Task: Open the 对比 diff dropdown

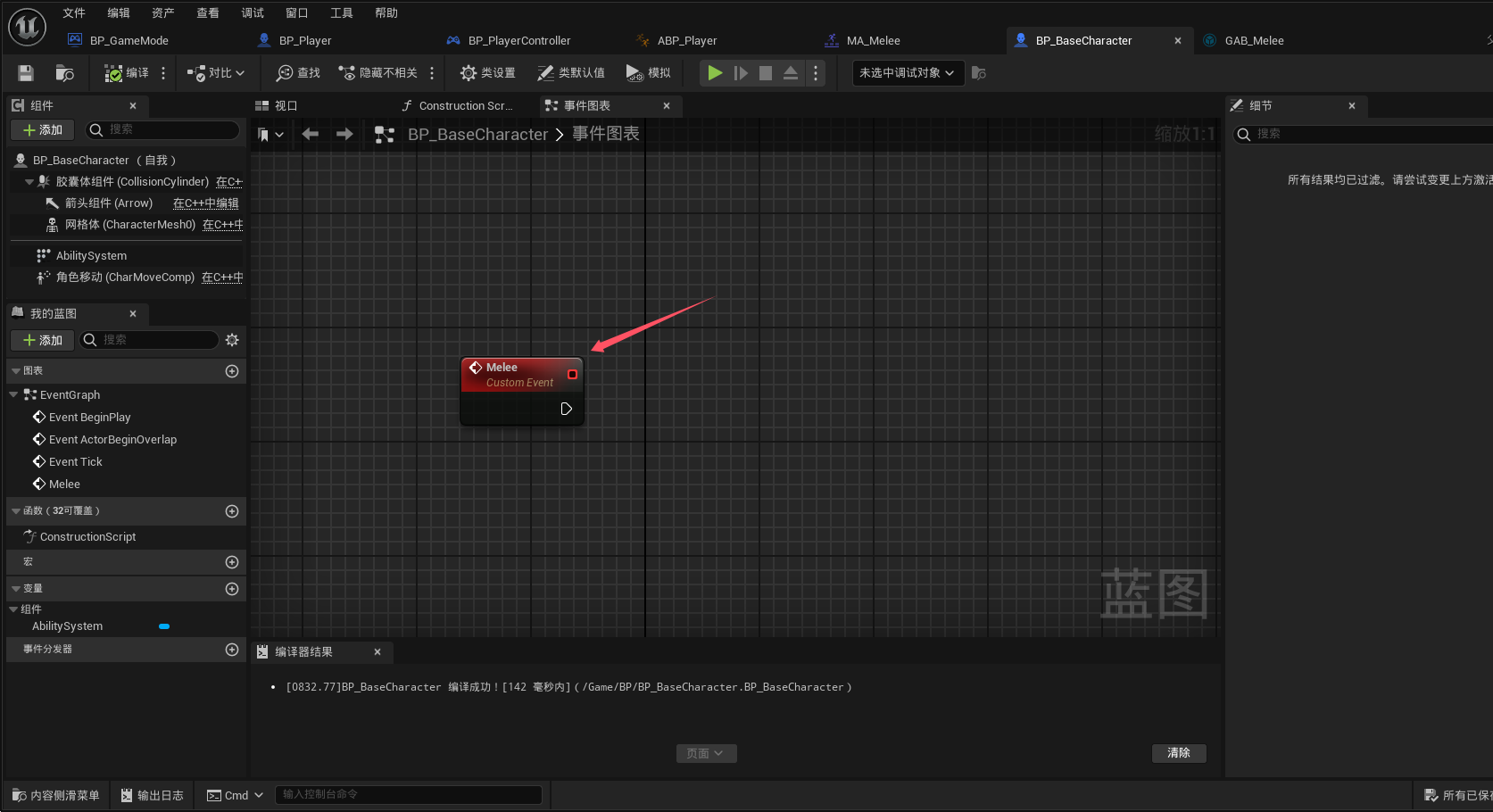Action: [216, 73]
